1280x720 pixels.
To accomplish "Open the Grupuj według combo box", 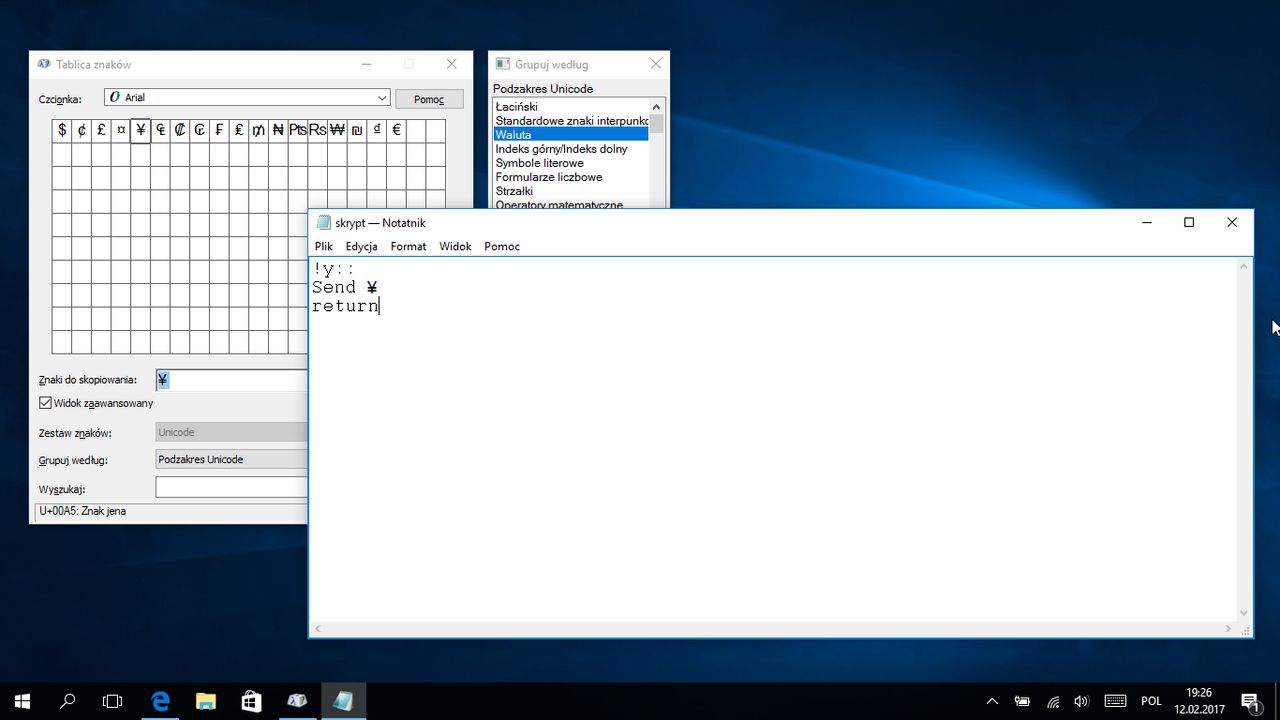I will point(232,459).
